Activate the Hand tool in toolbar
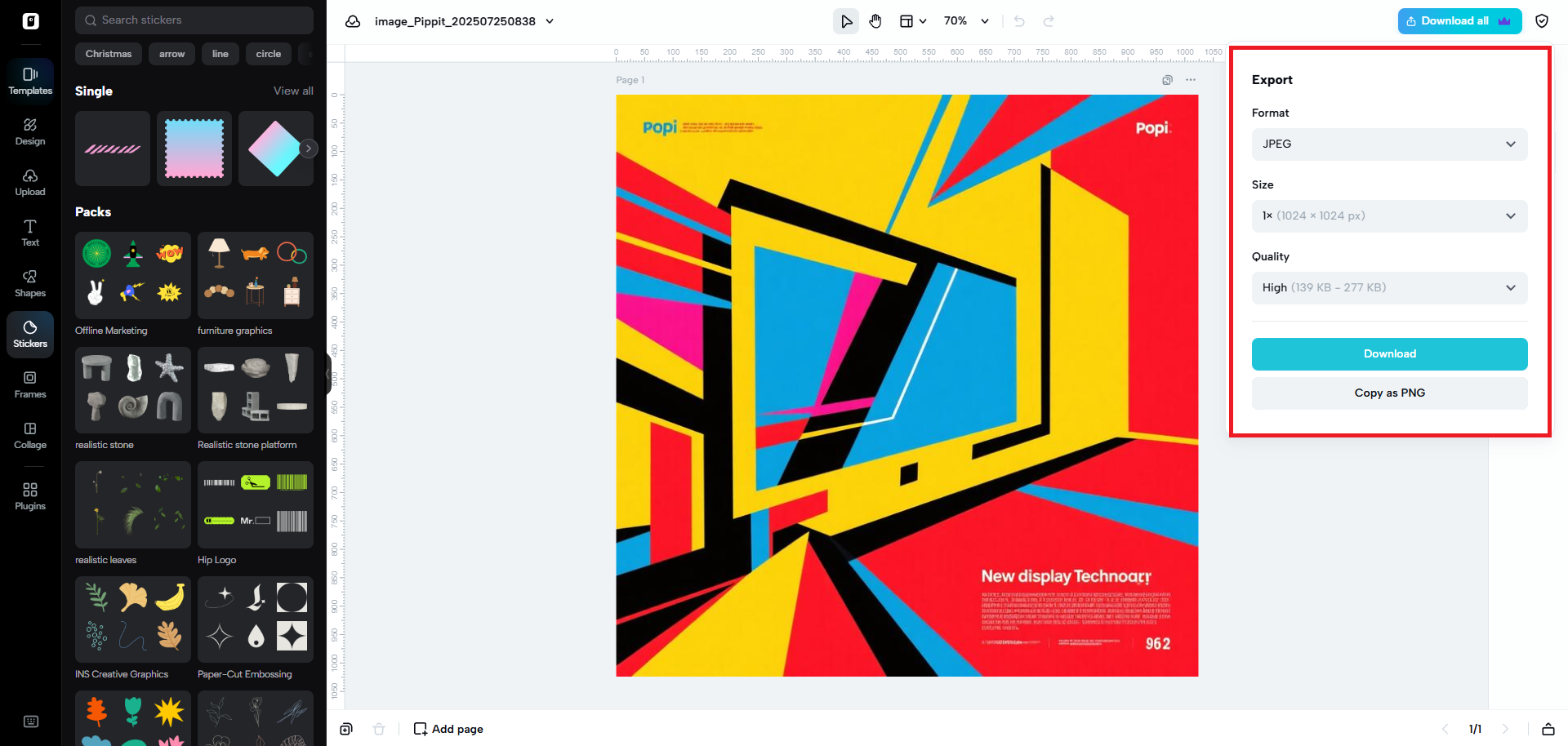Image resolution: width=1568 pixels, height=746 pixels. [x=875, y=20]
